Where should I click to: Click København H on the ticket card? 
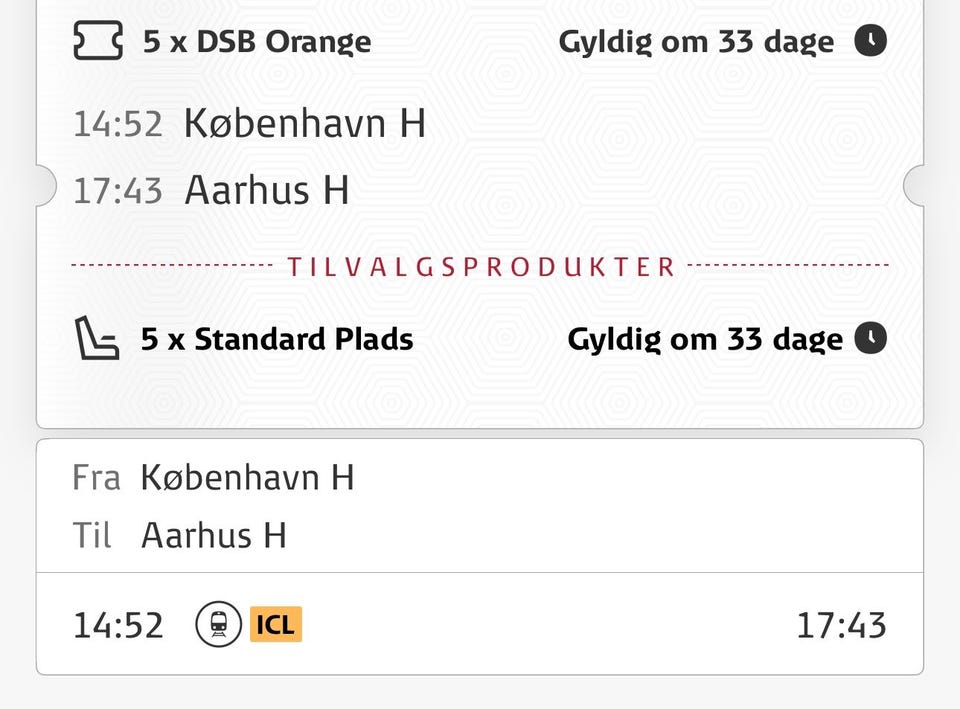(305, 124)
